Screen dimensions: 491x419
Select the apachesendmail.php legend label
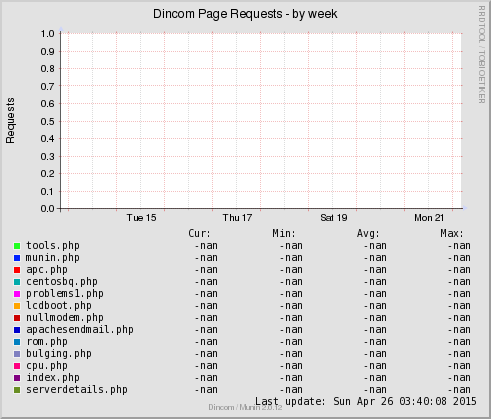coord(80,330)
